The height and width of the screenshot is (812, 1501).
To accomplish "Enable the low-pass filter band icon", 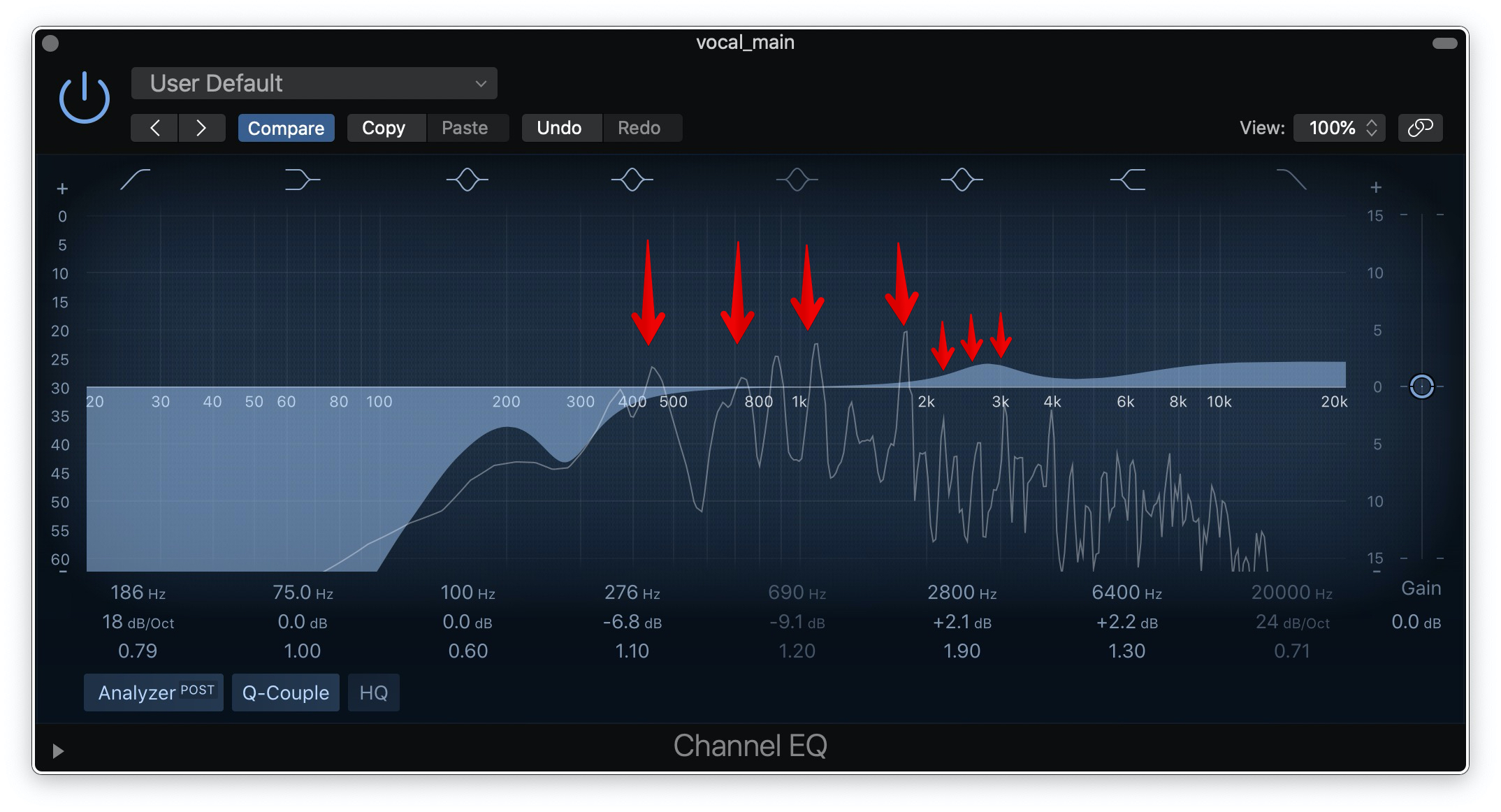I will click(x=1291, y=180).
